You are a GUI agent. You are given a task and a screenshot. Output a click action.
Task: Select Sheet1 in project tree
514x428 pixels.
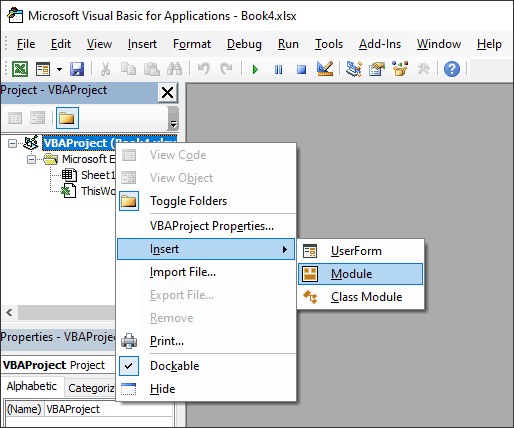click(98, 175)
